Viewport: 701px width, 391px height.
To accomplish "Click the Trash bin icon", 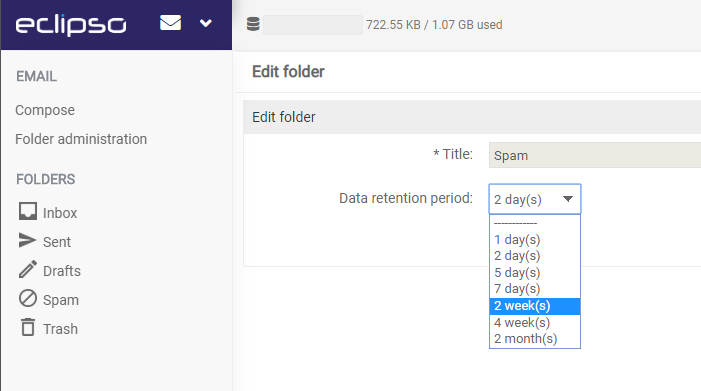I will (28, 327).
